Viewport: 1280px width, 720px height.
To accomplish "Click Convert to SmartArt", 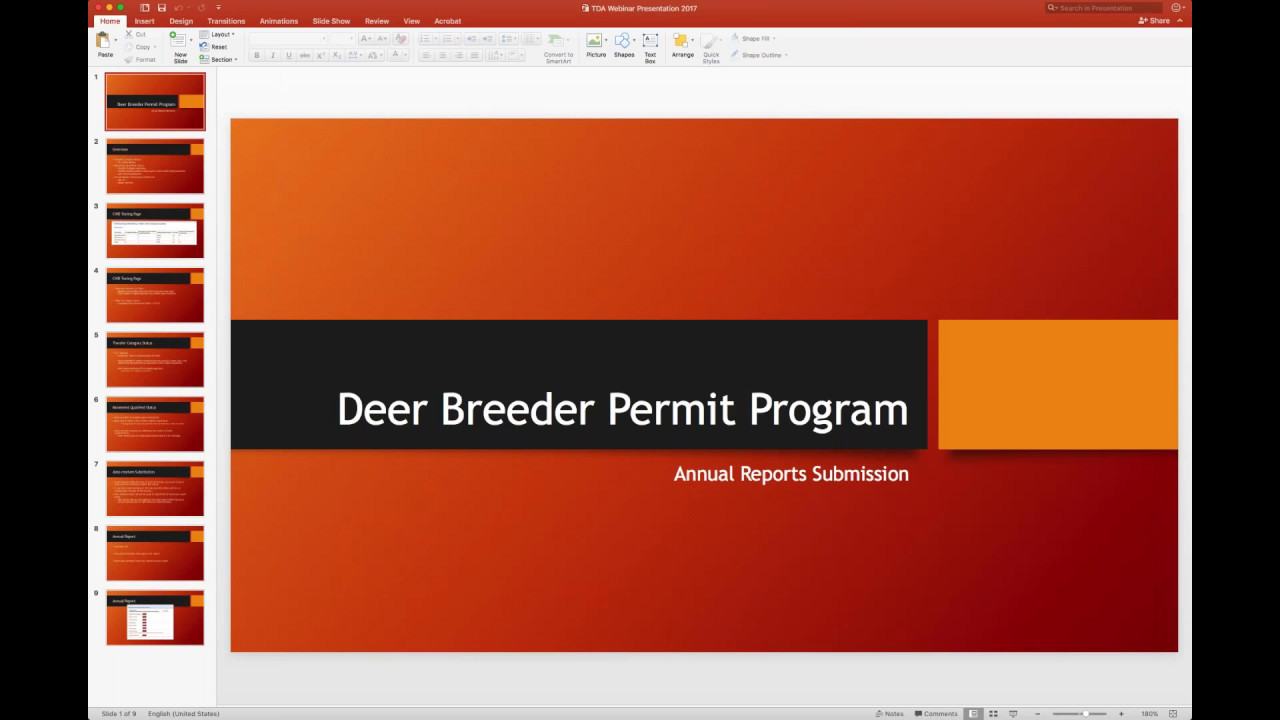I will click(x=559, y=47).
